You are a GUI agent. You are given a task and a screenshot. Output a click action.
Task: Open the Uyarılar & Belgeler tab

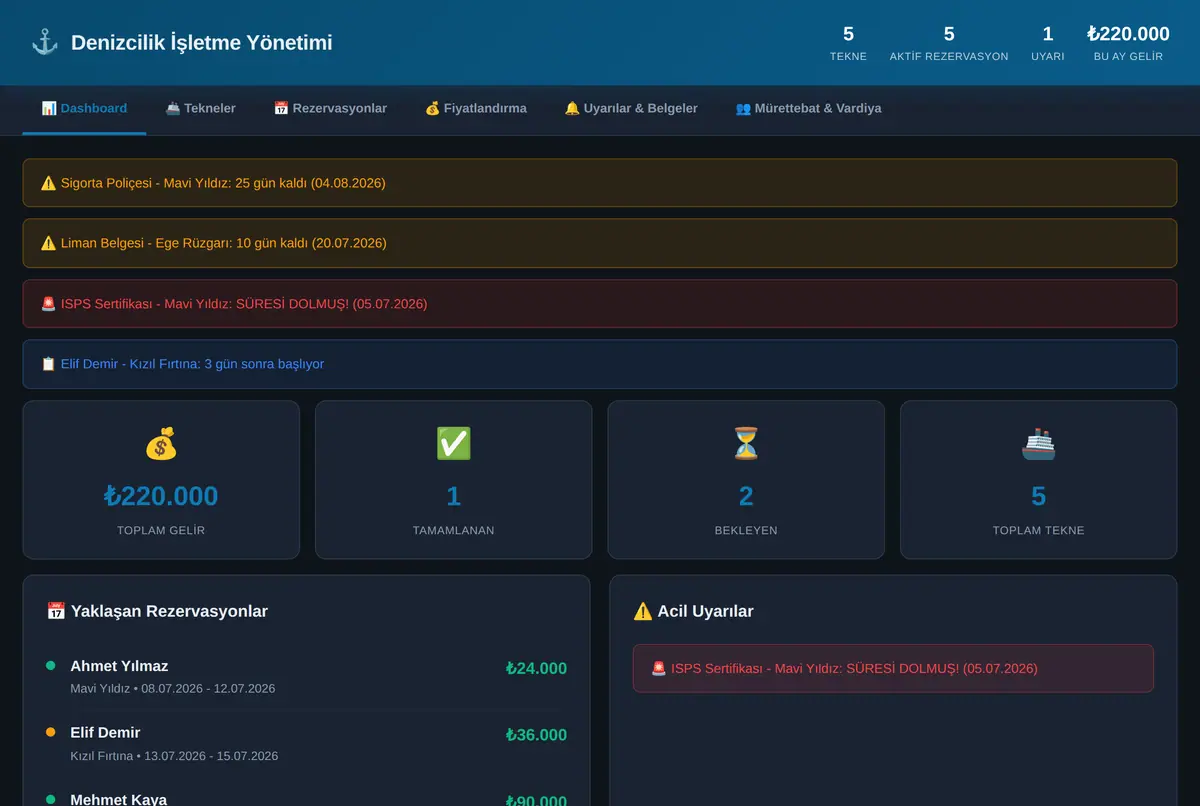pos(631,108)
